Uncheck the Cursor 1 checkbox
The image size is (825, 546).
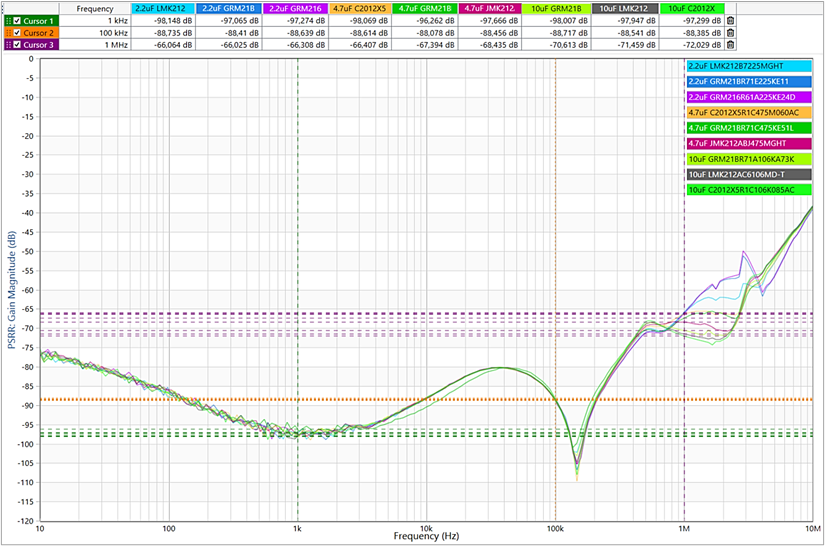17,20
